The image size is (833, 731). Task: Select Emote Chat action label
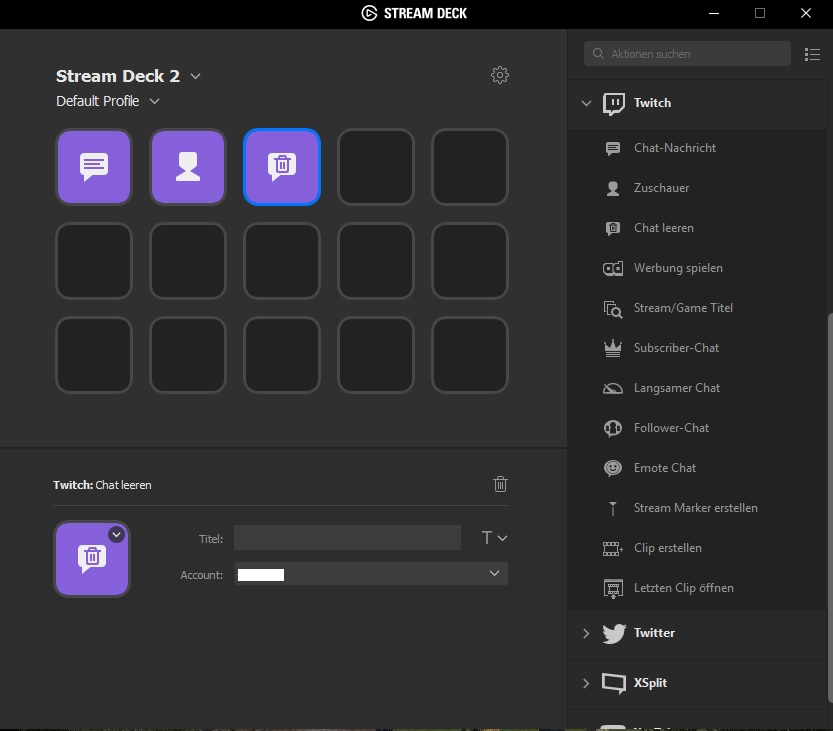pos(665,468)
